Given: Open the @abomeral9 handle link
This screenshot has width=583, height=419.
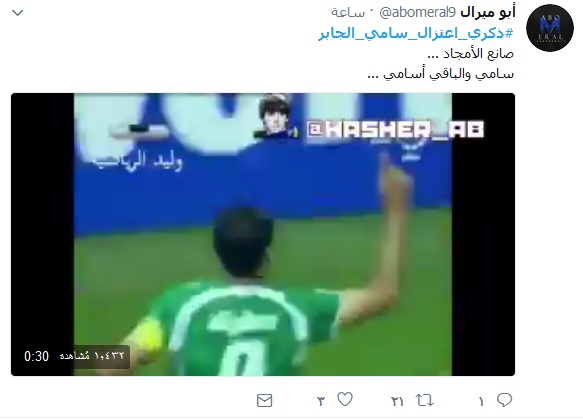Looking at the screenshot, I should tap(417, 13).
